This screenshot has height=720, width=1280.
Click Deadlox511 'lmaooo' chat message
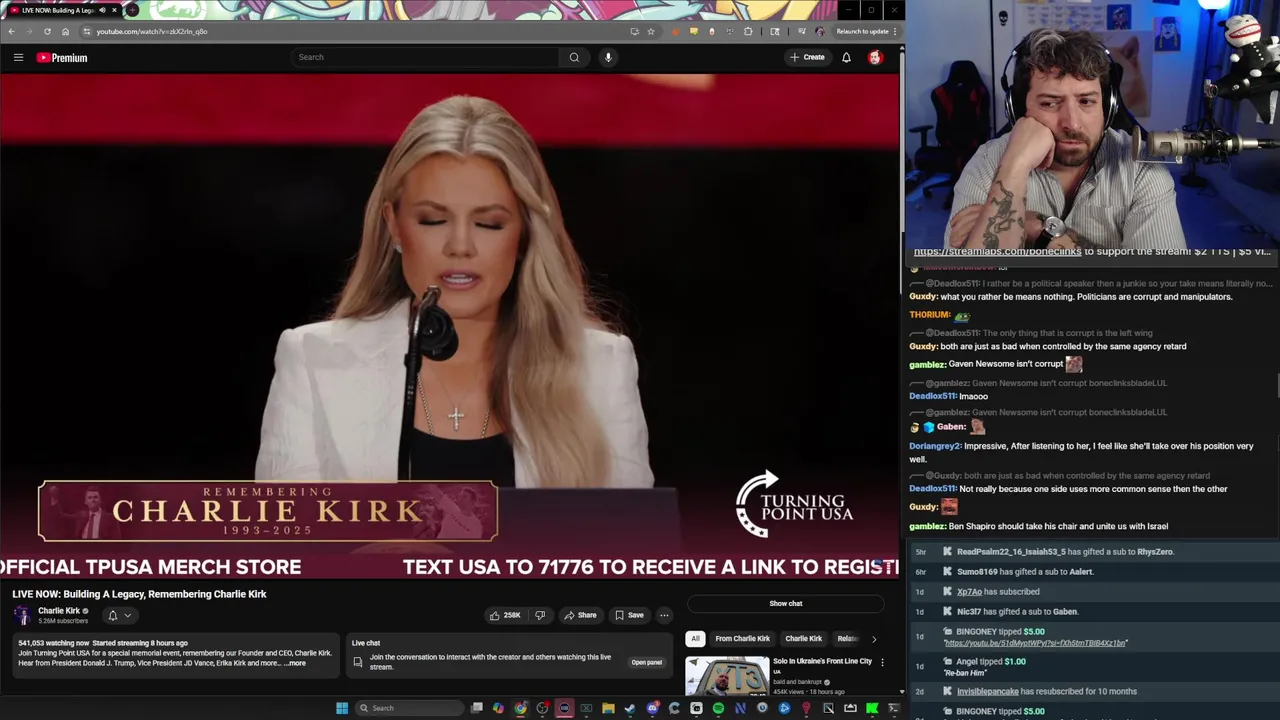948,396
